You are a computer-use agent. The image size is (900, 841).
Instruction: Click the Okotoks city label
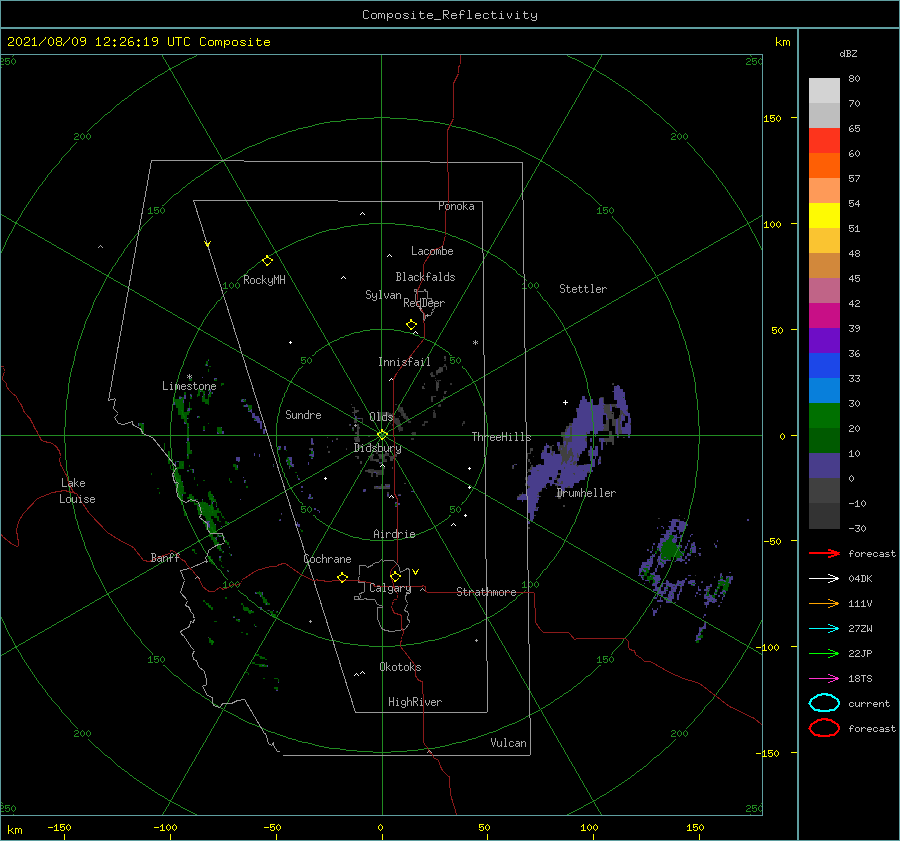tap(400, 667)
